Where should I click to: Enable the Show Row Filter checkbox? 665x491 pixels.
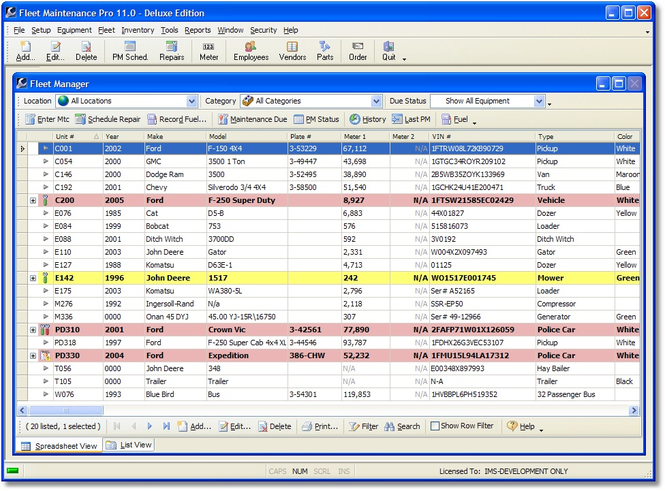click(x=436, y=426)
